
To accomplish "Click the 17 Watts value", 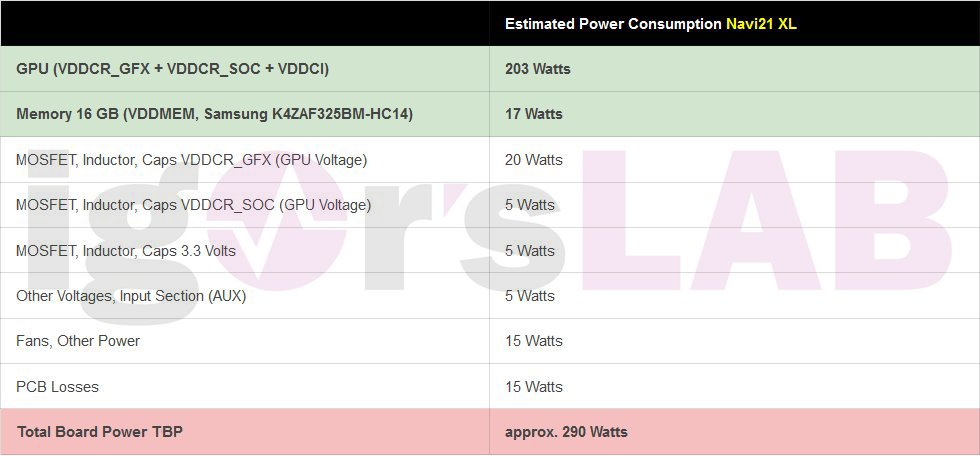I will 534,114.
